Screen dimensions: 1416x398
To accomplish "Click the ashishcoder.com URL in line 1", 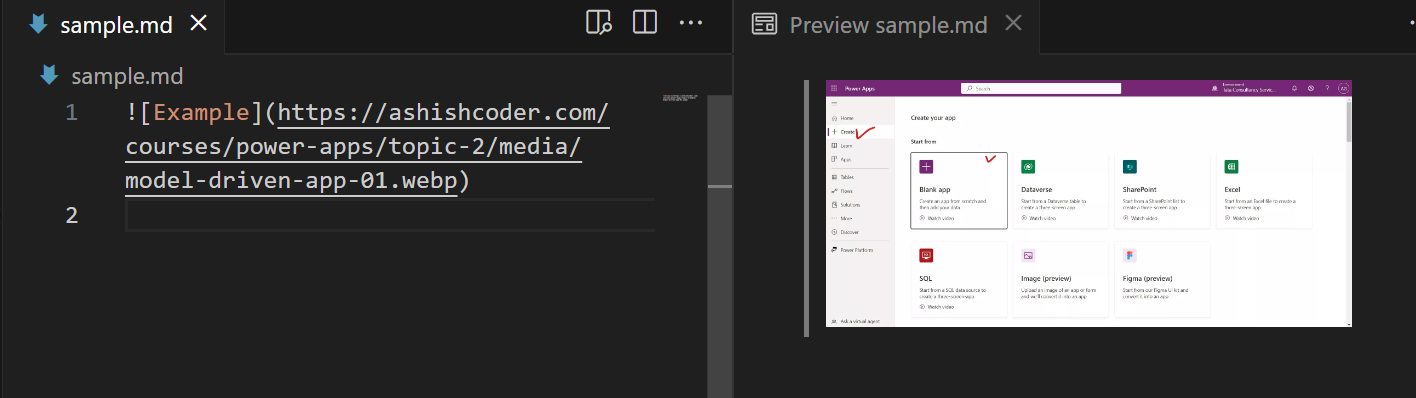I will pyautogui.click(x=367, y=147).
